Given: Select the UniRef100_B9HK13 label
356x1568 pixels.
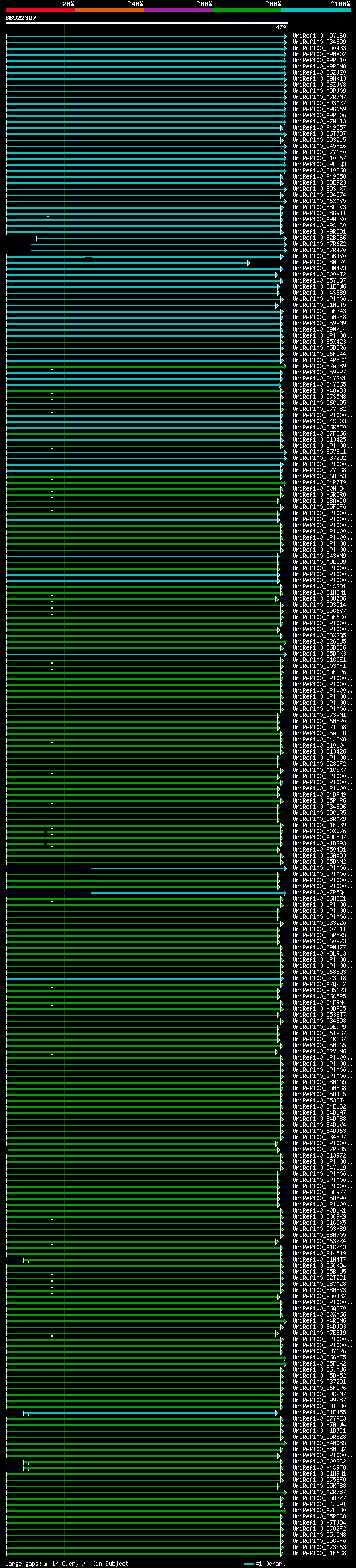Looking at the screenshot, I should tap(319, 78).
